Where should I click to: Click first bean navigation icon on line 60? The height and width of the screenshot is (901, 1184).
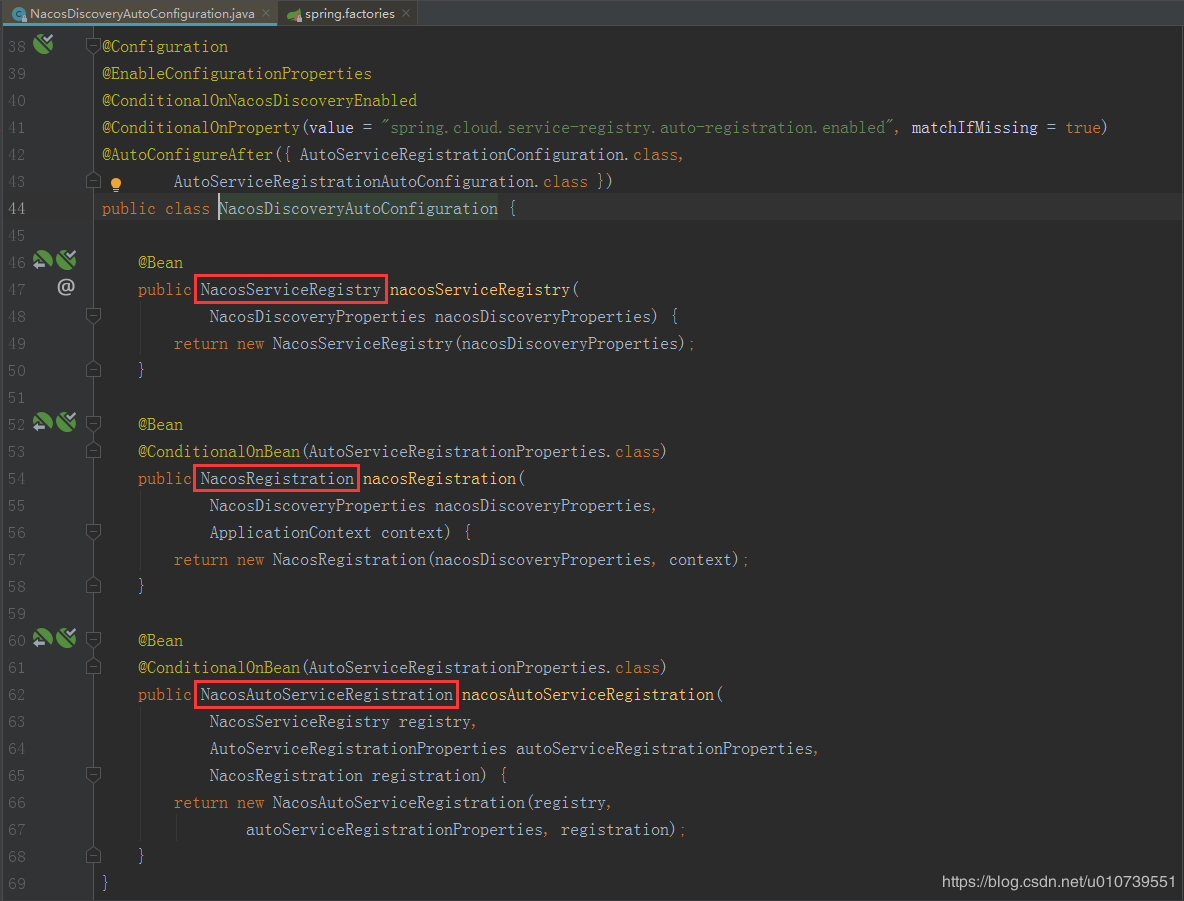click(x=42, y=638)
